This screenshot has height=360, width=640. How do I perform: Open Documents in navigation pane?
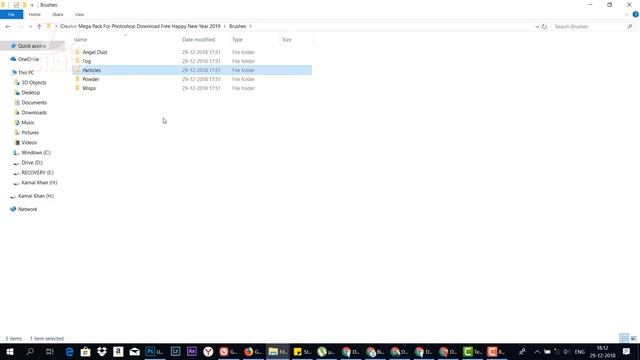(34, 102)
